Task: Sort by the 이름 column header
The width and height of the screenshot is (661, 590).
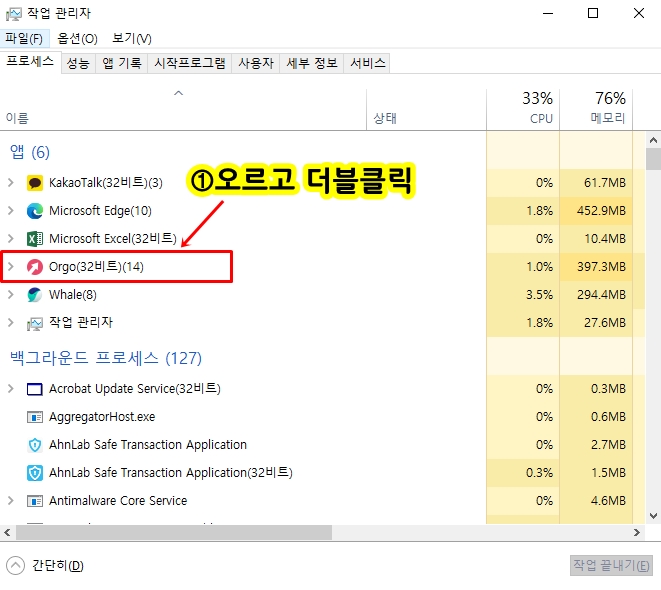Action: pos(183,110)
